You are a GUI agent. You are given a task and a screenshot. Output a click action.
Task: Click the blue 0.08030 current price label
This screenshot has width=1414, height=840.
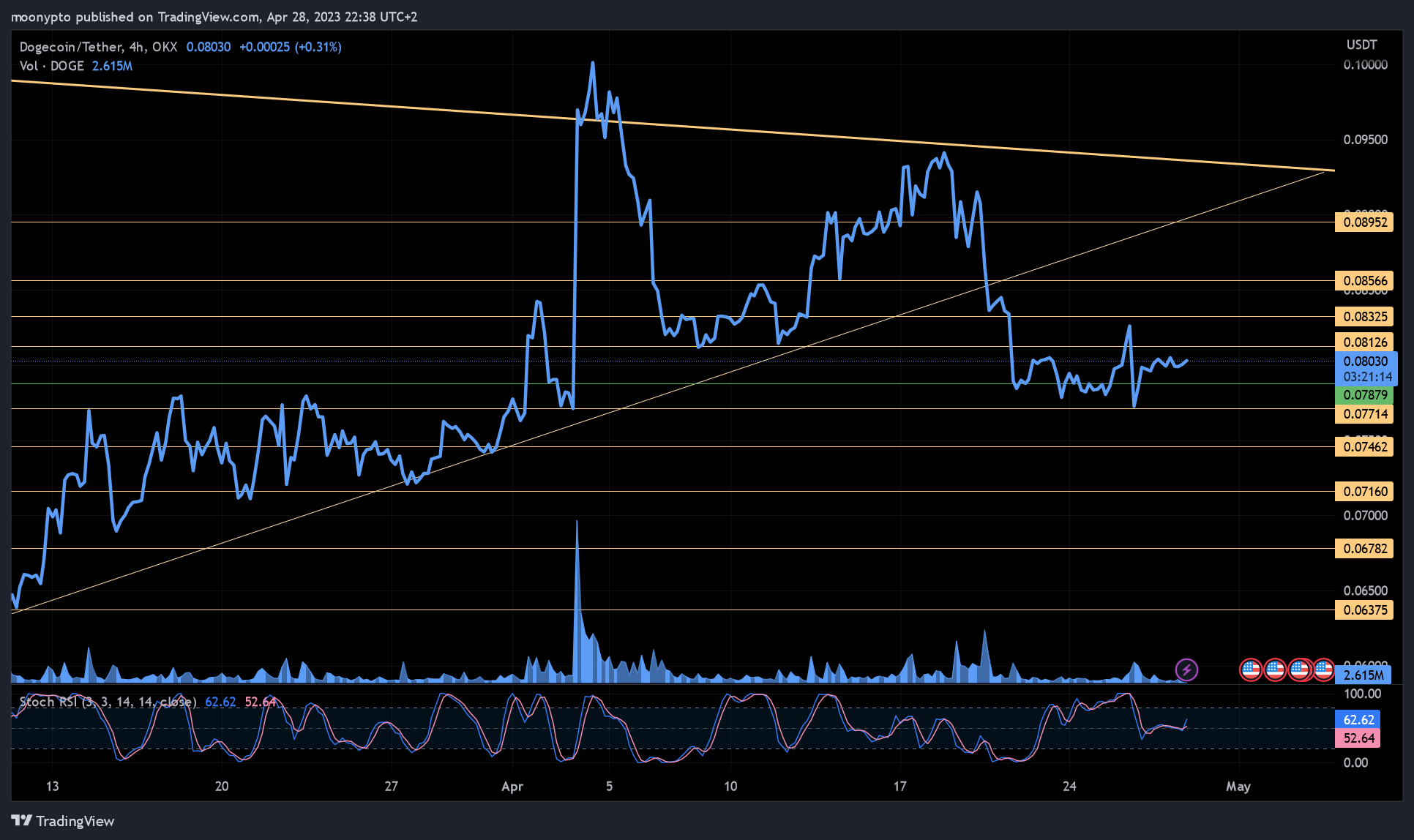click(x=1366, y=361)
